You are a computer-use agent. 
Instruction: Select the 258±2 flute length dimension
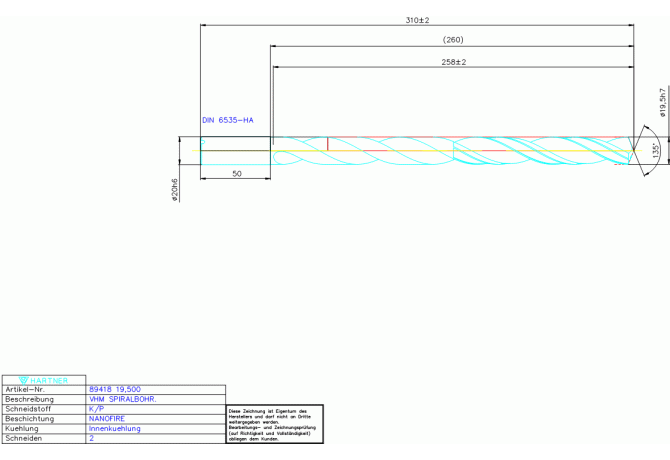coord(453,62)
